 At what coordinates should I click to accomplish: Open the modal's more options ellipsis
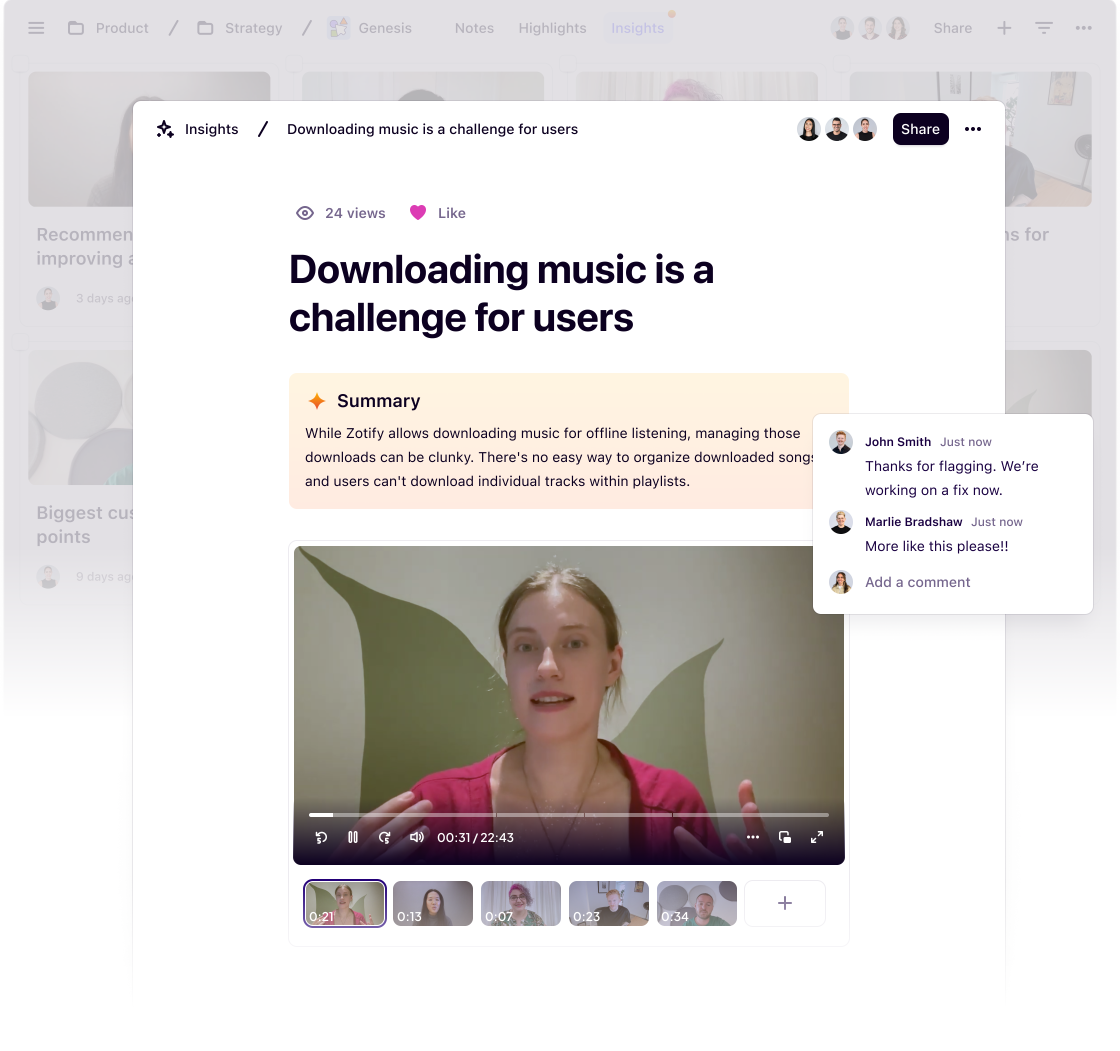point(972,129)
